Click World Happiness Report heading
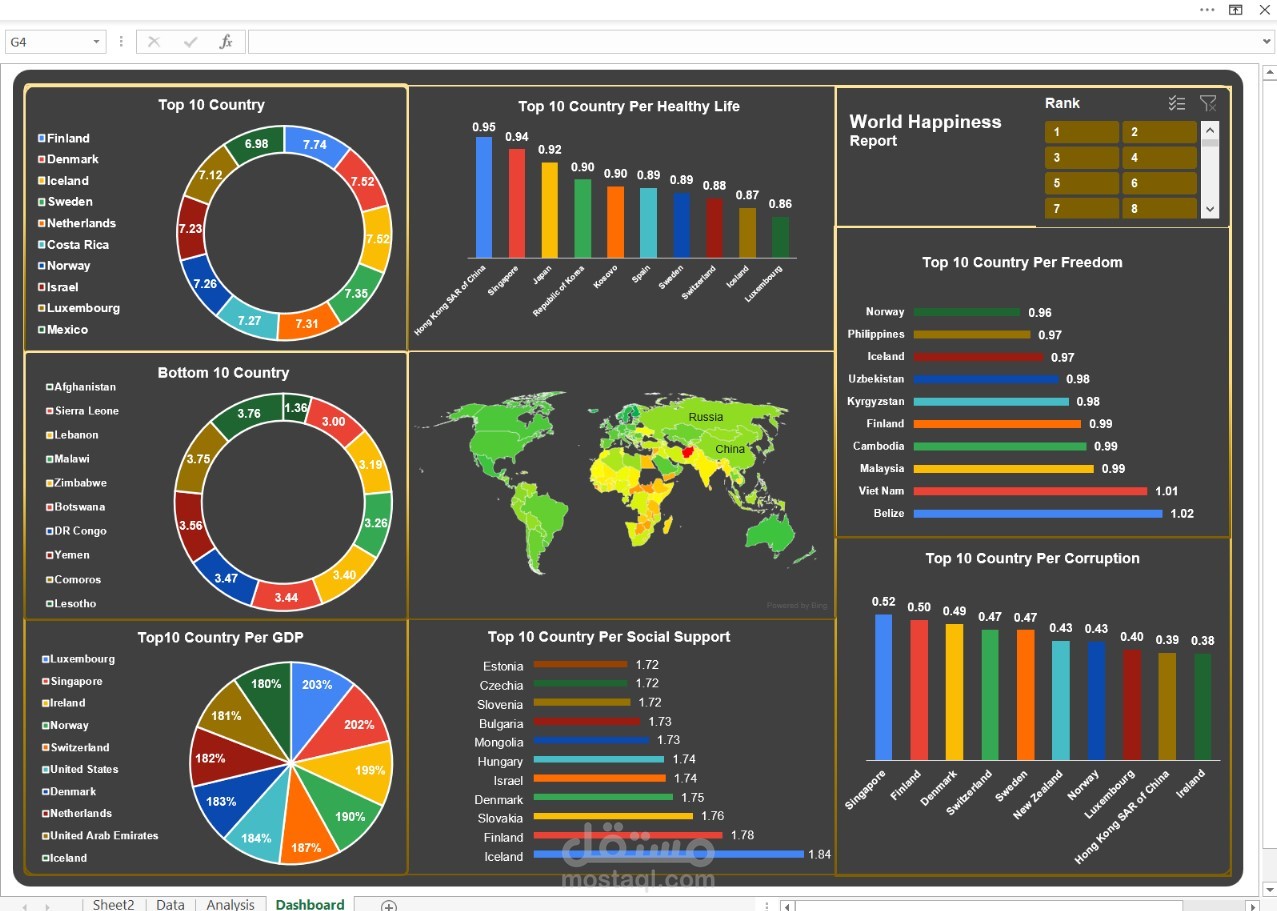Viewport: 1277px width, 911px height. point(925,130)
